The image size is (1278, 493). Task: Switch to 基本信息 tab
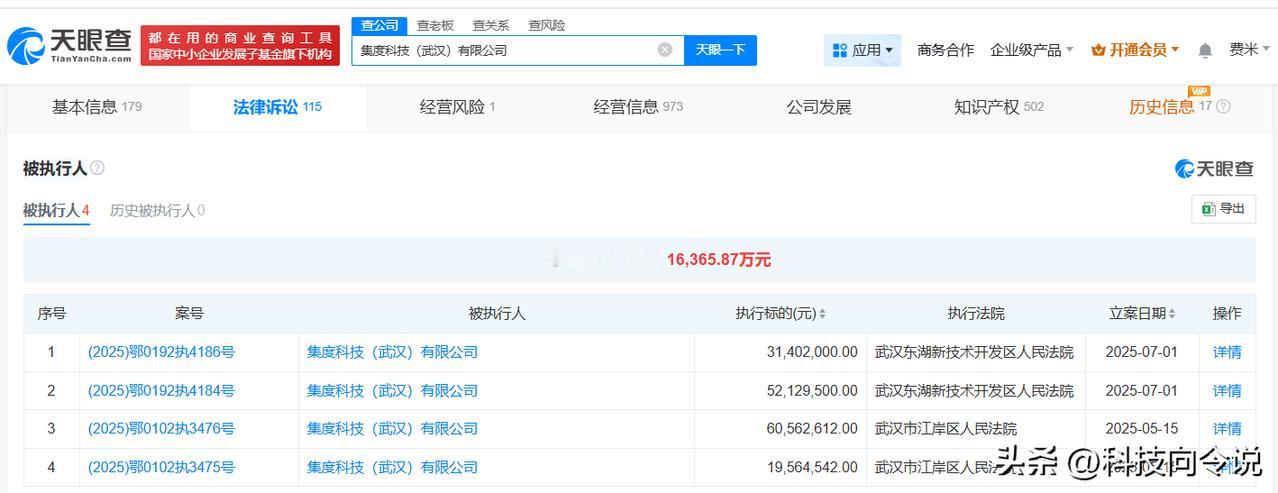[97, 107]
